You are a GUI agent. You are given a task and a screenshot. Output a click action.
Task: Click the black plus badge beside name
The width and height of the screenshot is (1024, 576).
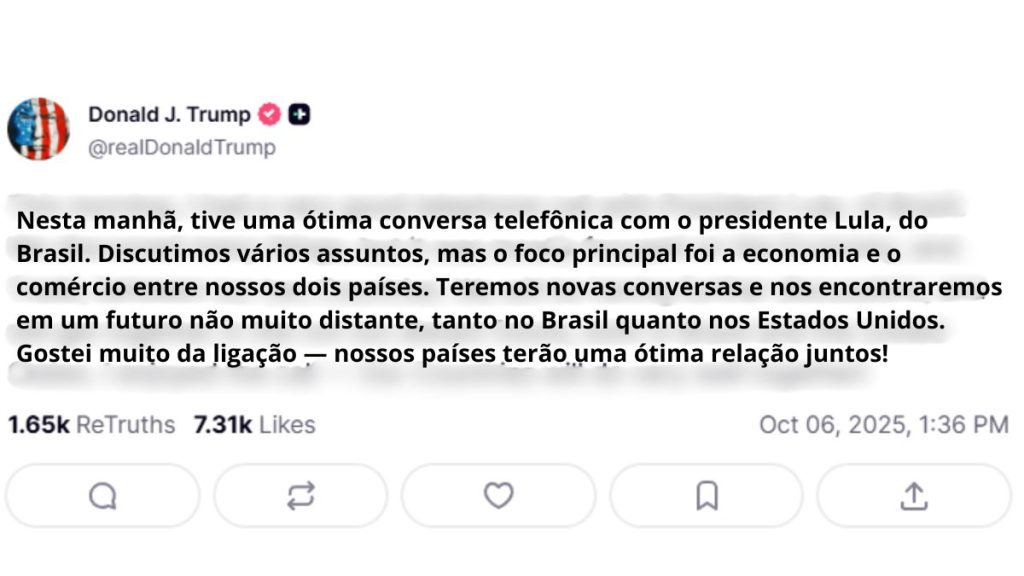[299, 115]
